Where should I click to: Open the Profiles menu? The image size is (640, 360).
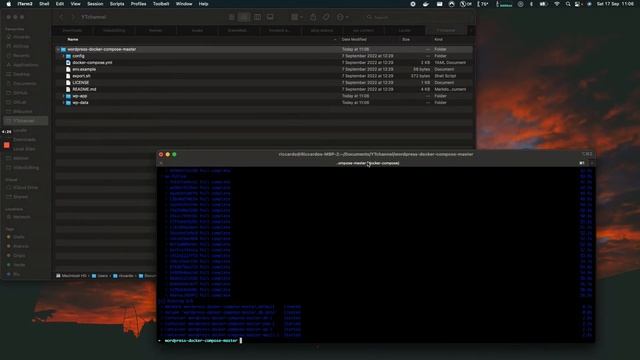pos(138,4)
